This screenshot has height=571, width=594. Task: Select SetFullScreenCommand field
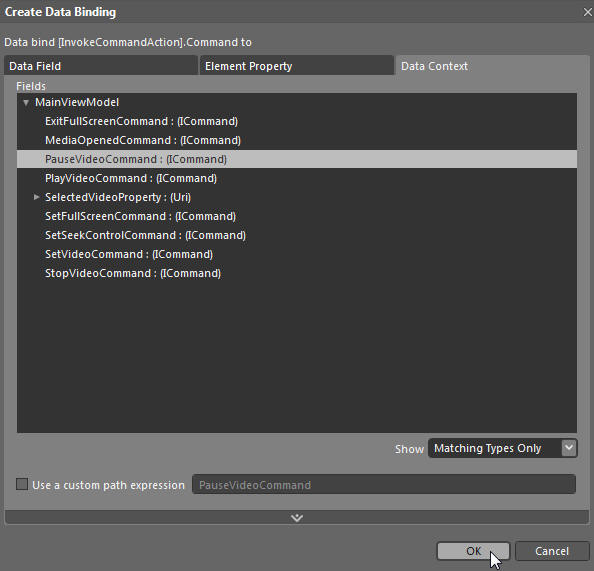tap(297, 216)
